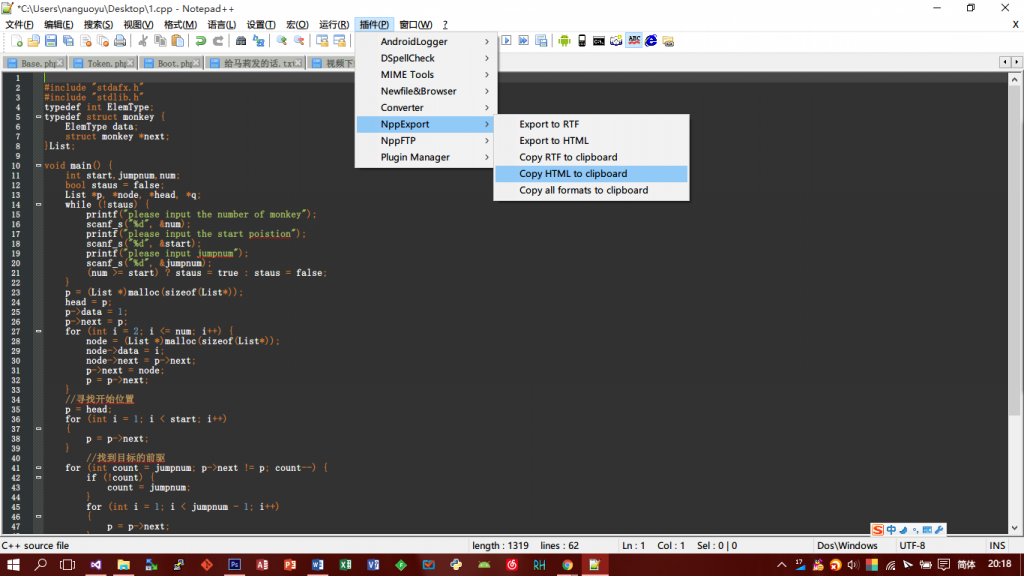Viewport: 1024px width, 576px height.
Task: Collapse the fold marker at line 37
Action: pos(39,428)
